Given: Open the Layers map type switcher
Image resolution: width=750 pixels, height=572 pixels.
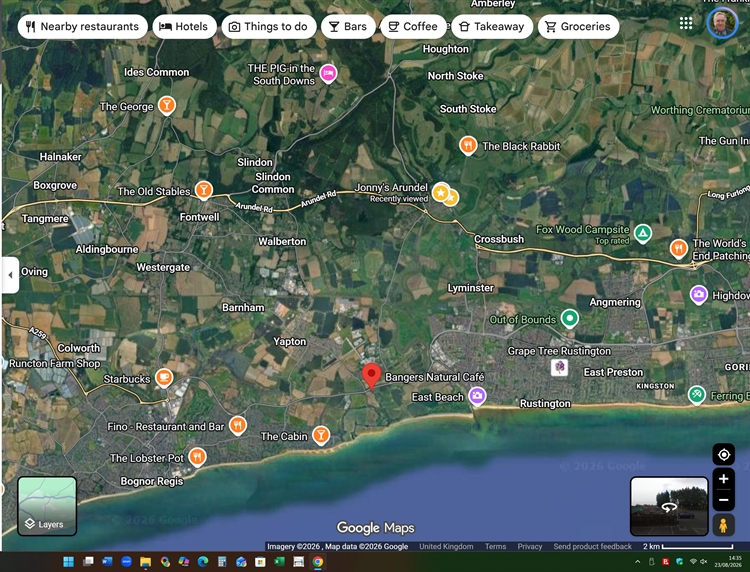Looking at the screenshot, I should [47, 506].
